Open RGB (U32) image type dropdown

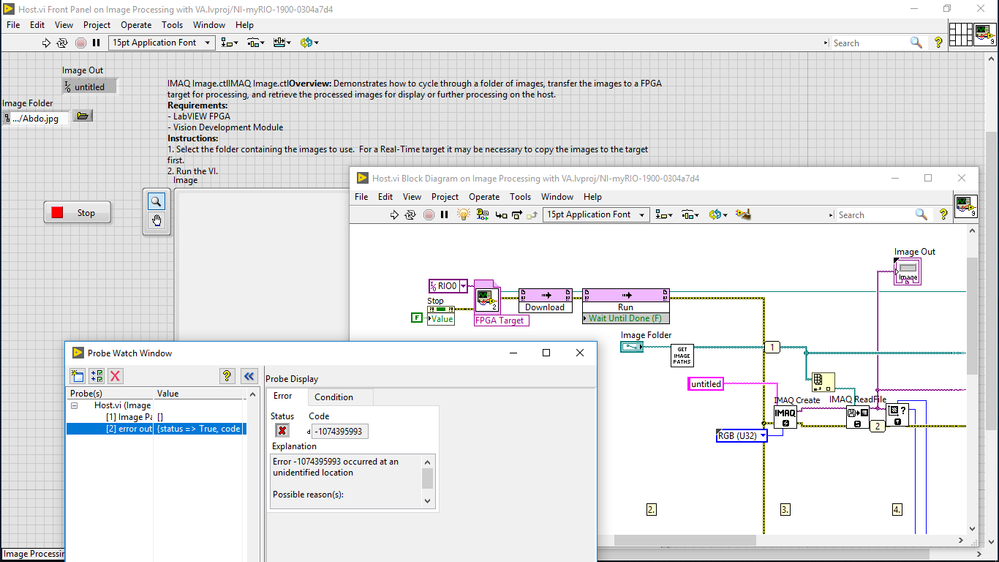click(763, 436)
